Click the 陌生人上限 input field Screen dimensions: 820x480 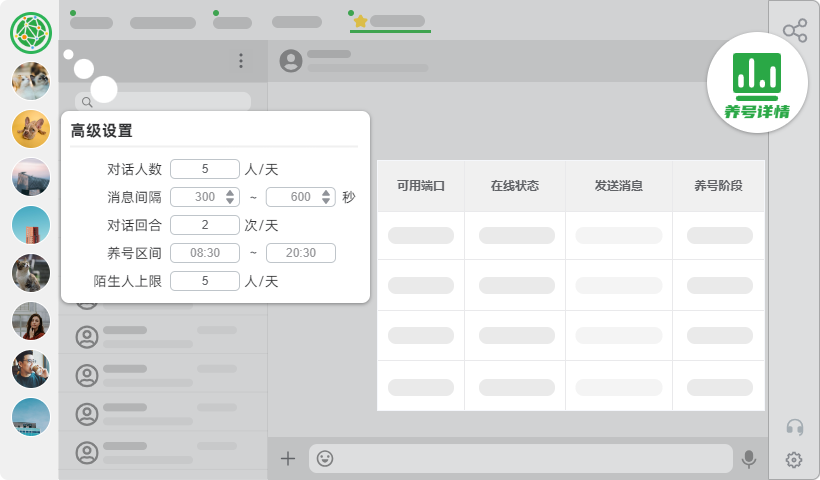[205, 281]
